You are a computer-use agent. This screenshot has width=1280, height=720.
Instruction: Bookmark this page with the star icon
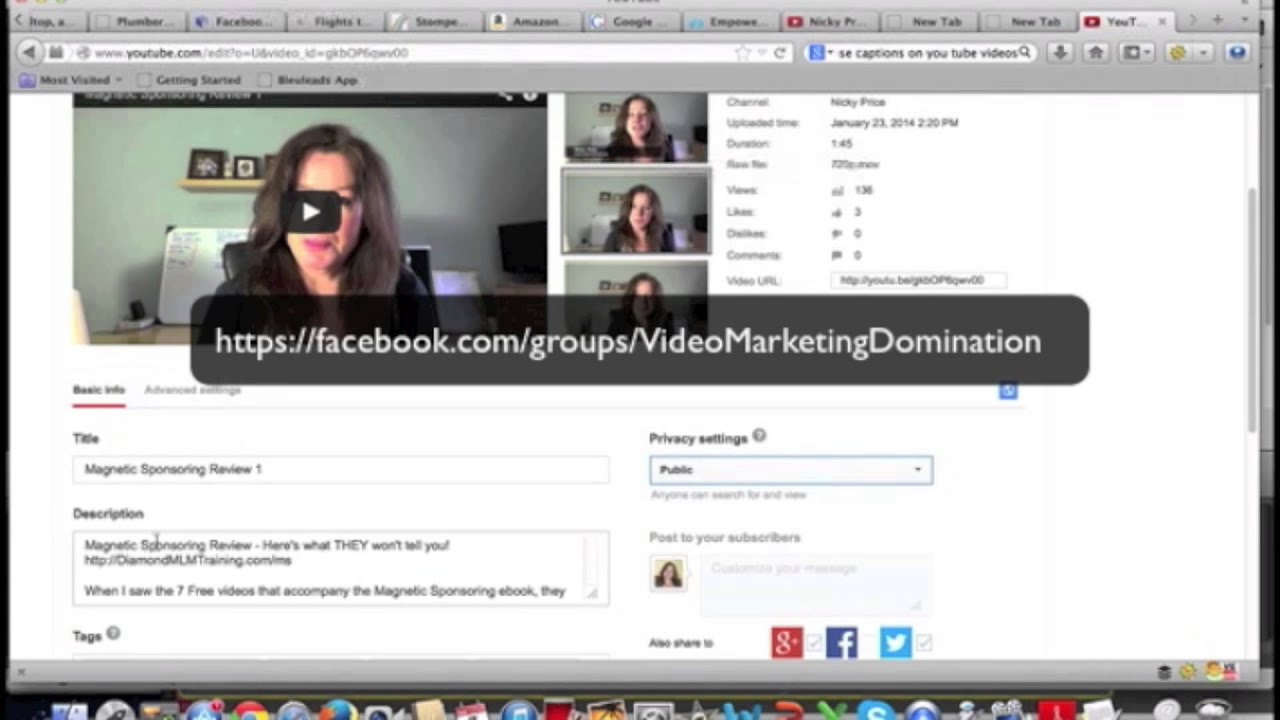[742, 52]
